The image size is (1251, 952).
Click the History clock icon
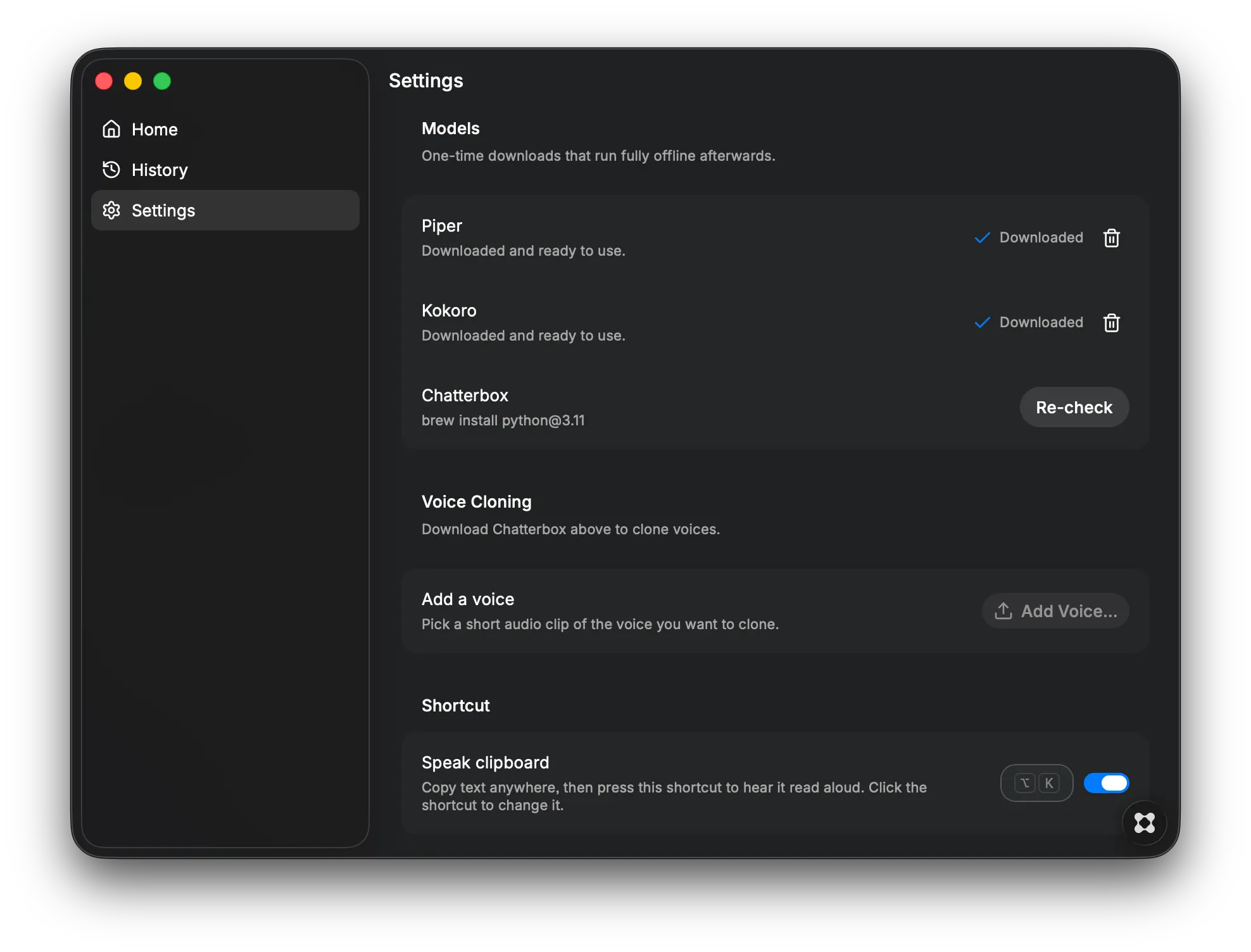pyautogui.click(x=111, y=170)
